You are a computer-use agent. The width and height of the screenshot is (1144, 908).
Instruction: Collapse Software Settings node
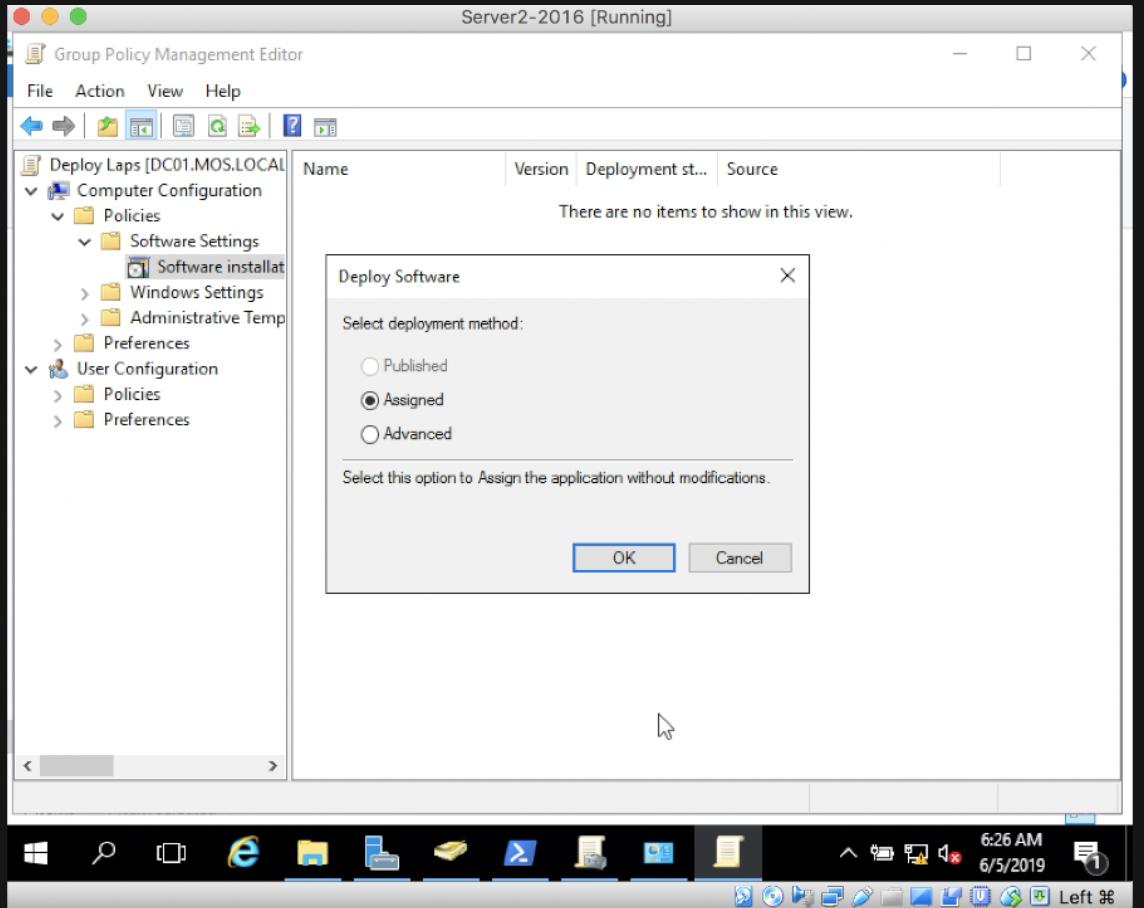[85, 242]
